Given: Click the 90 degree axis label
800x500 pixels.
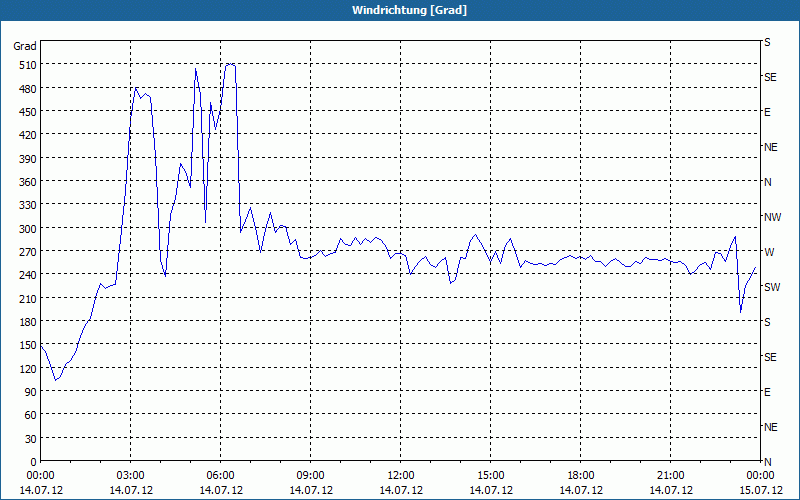Looking at the screenshot, I should coord(31,392).
